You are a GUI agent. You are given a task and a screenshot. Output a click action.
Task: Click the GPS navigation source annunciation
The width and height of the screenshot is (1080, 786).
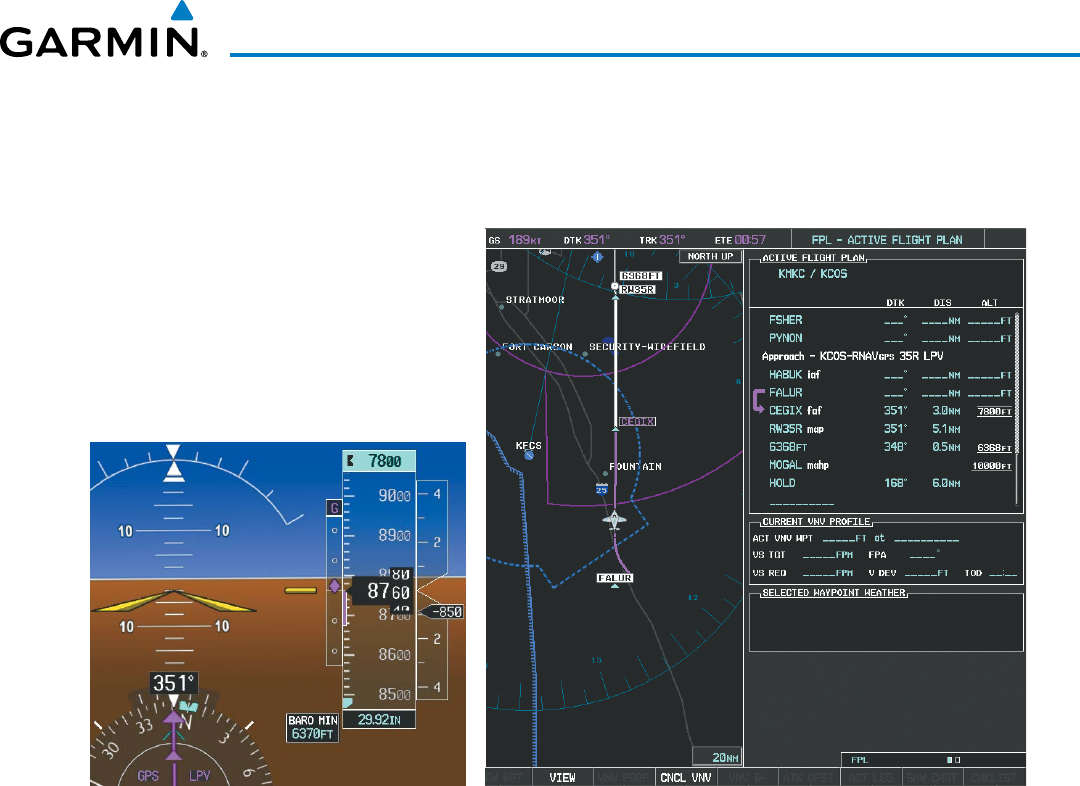148,776
